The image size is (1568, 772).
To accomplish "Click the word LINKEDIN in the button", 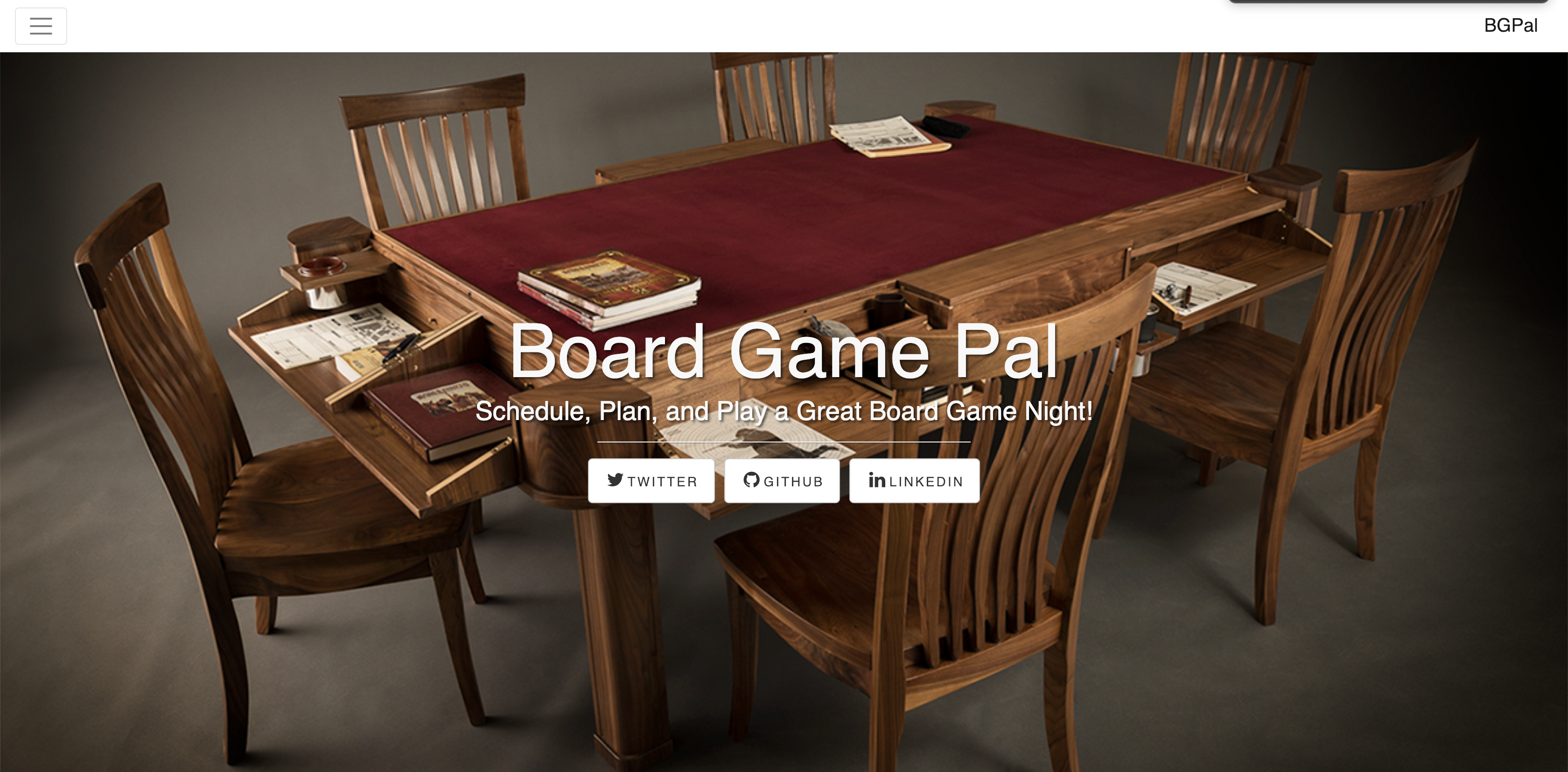I will [926, 482].
